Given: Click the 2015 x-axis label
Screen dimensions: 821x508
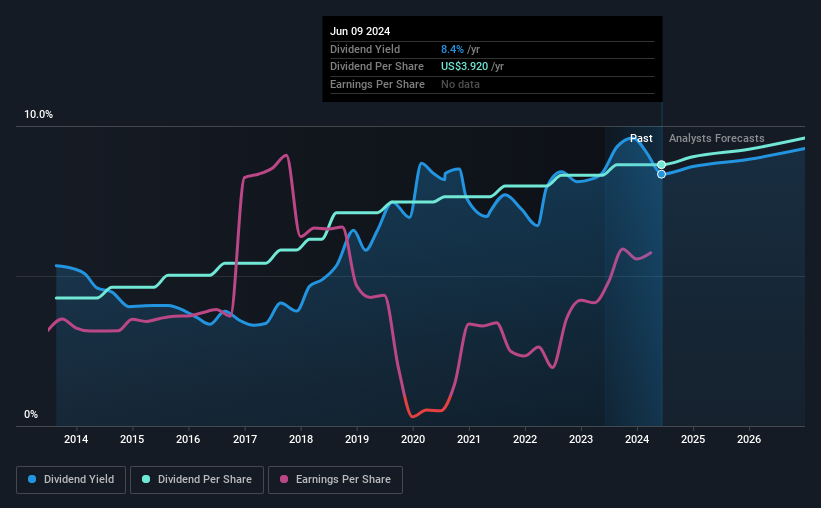Looking at the screenshot, I should coord(132,439).
